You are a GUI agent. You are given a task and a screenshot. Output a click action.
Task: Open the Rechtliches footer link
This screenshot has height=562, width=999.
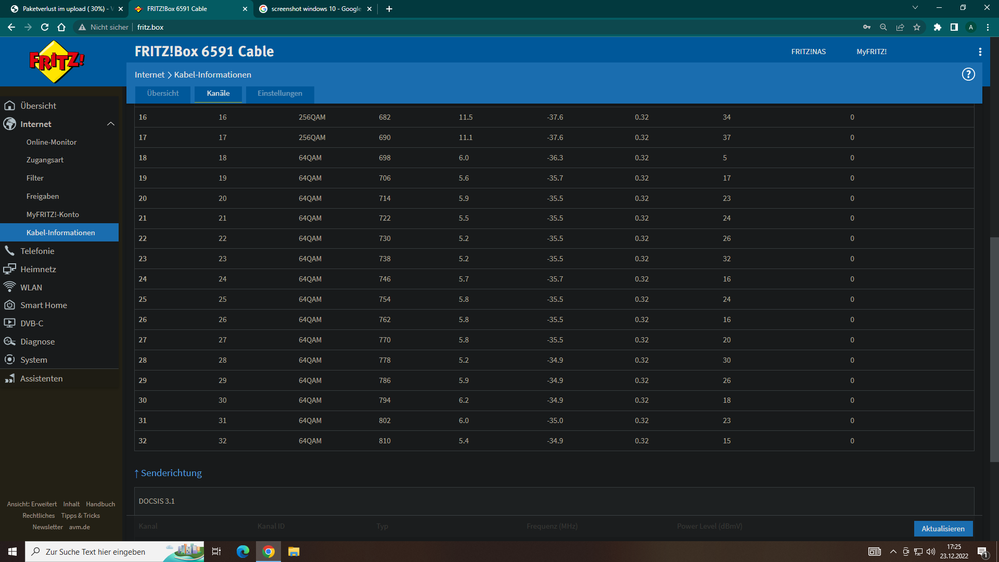click(x=38, y=515)
